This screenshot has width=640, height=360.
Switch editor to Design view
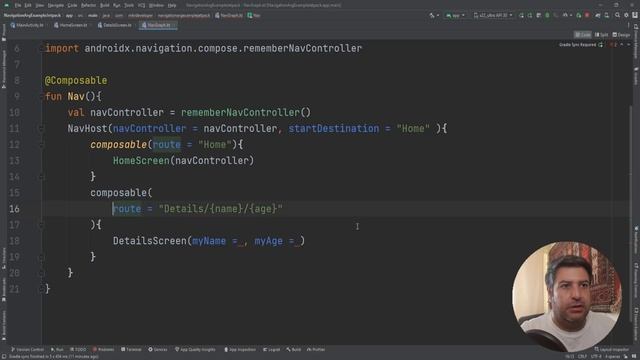click(x=622, y=35)
